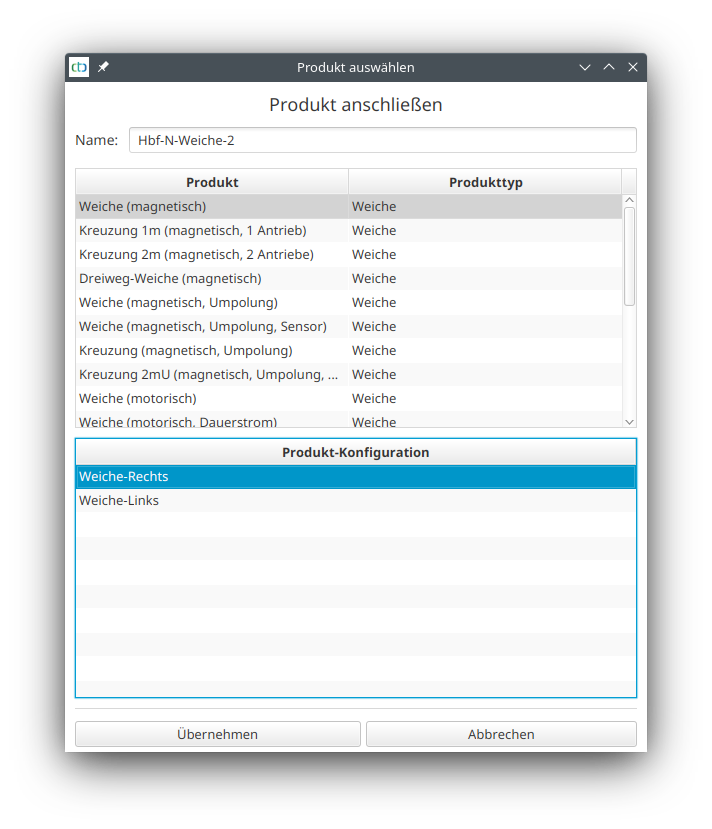Select the Weiche (magnetisch) row
Viewport: 712px width, 829px height.
click(349, 206)
